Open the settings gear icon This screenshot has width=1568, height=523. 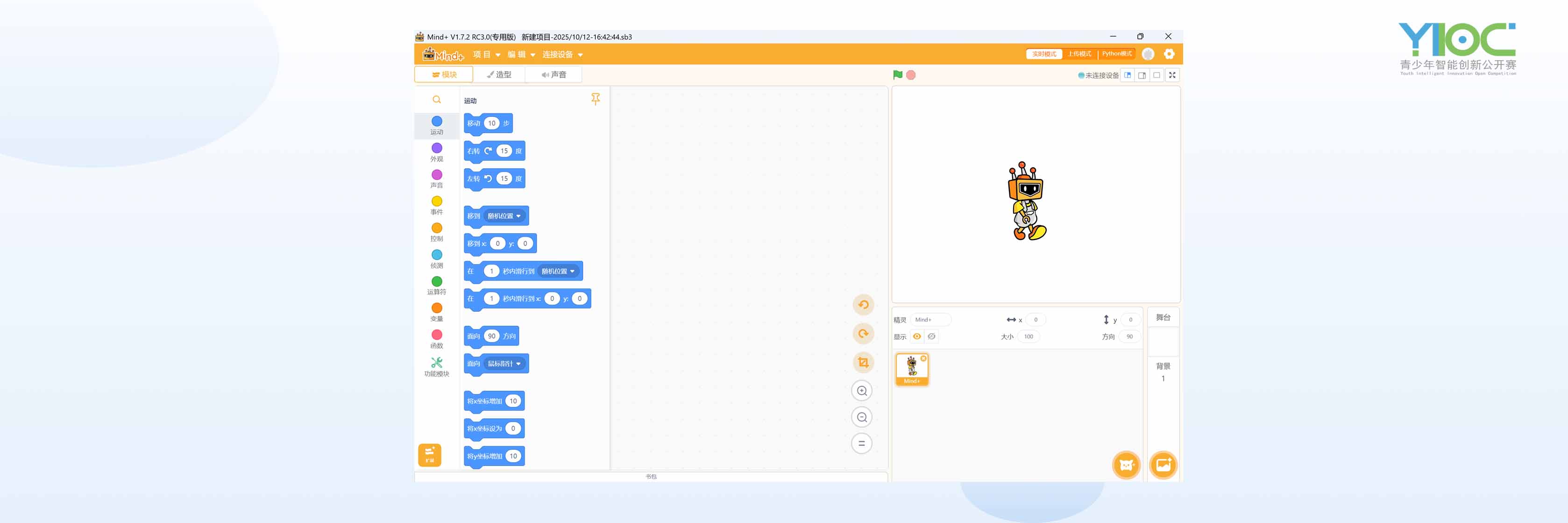tap(1169, 54)
